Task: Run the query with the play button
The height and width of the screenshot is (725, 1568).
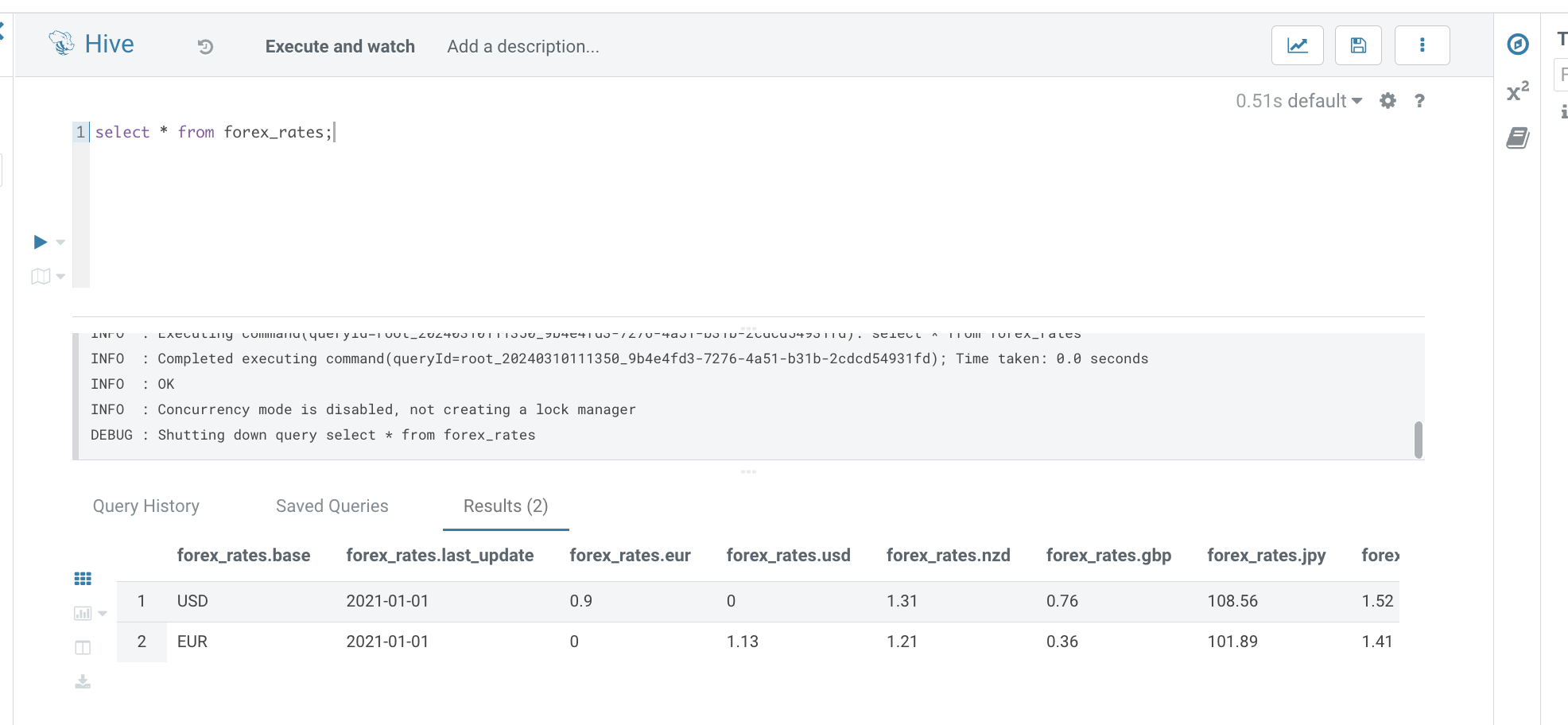Action: tap(41, 242)
